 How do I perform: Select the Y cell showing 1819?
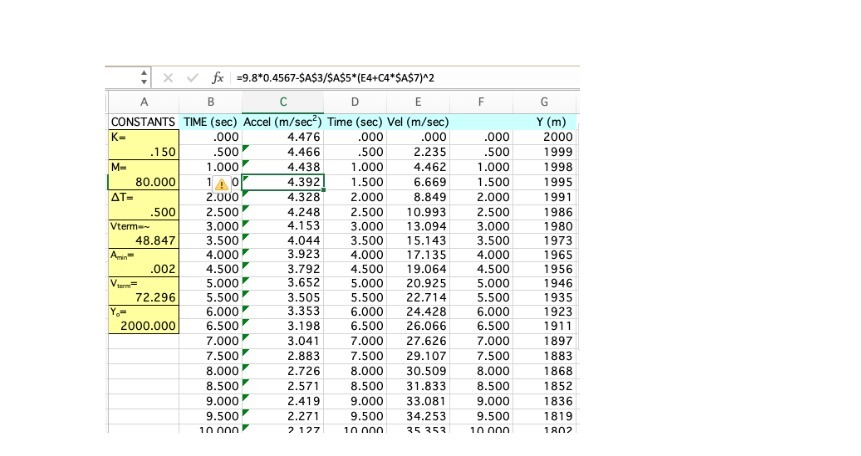544,416
